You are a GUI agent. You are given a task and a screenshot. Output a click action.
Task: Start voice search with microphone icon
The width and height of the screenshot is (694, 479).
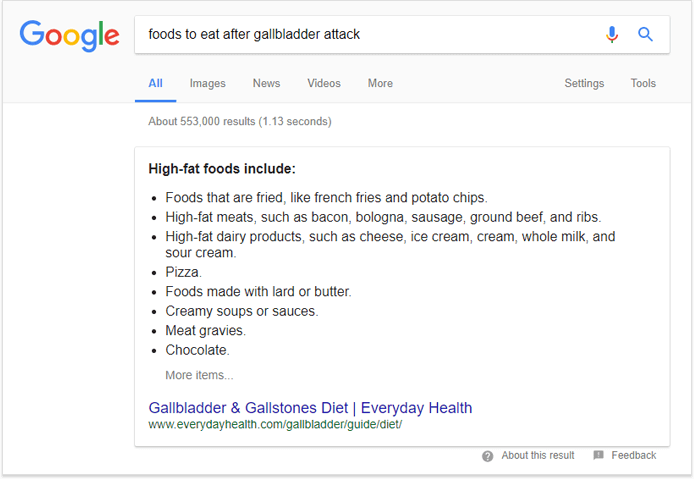[612, 34]
